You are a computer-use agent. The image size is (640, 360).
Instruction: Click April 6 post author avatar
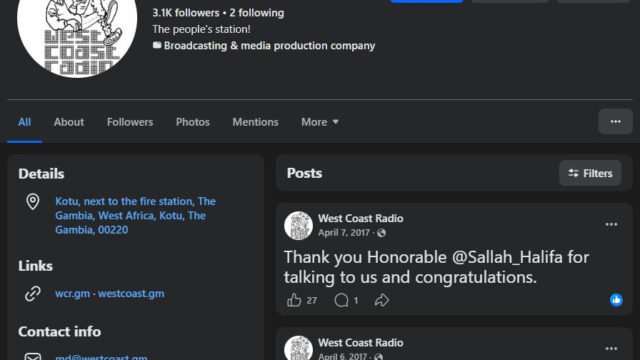click(x=298, y=348)
